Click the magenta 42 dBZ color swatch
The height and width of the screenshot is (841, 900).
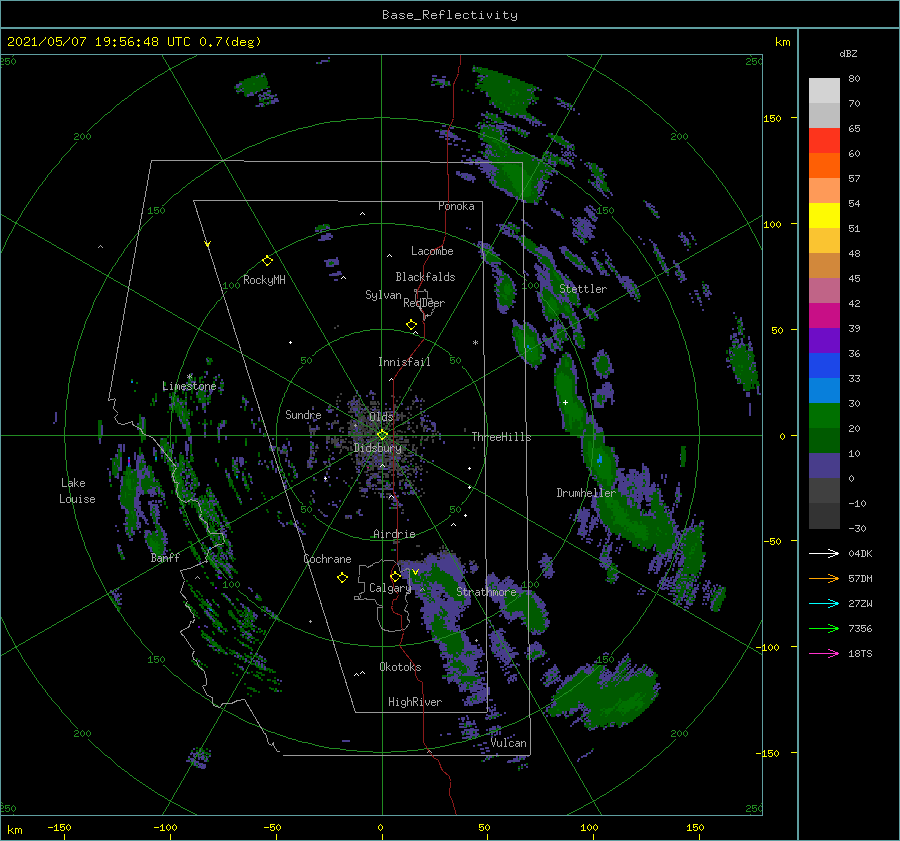click(824, 315)
